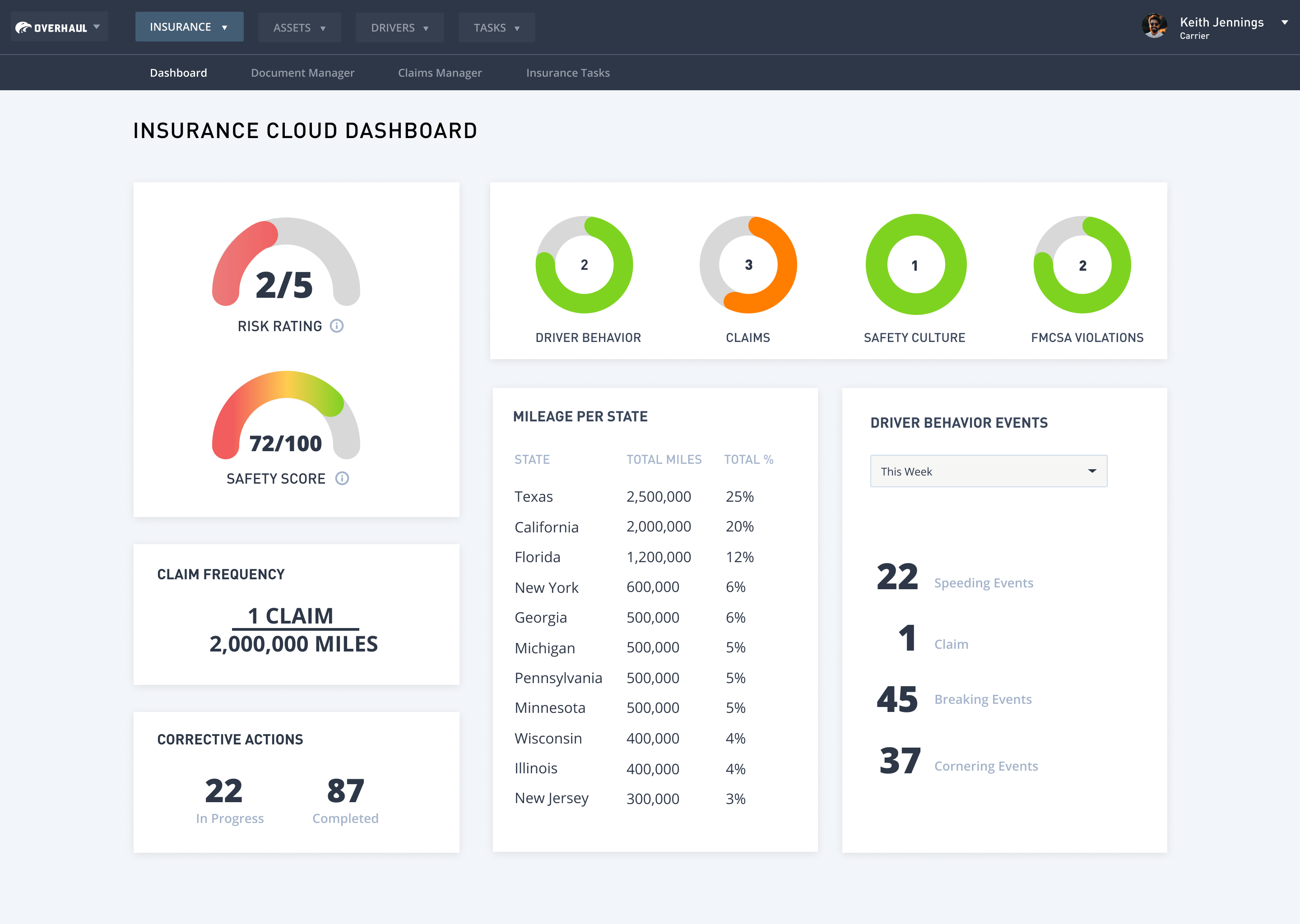Click the orange Claims donut chart
This screenshot has width=1300, height=924.
click(x=748, y=265)
